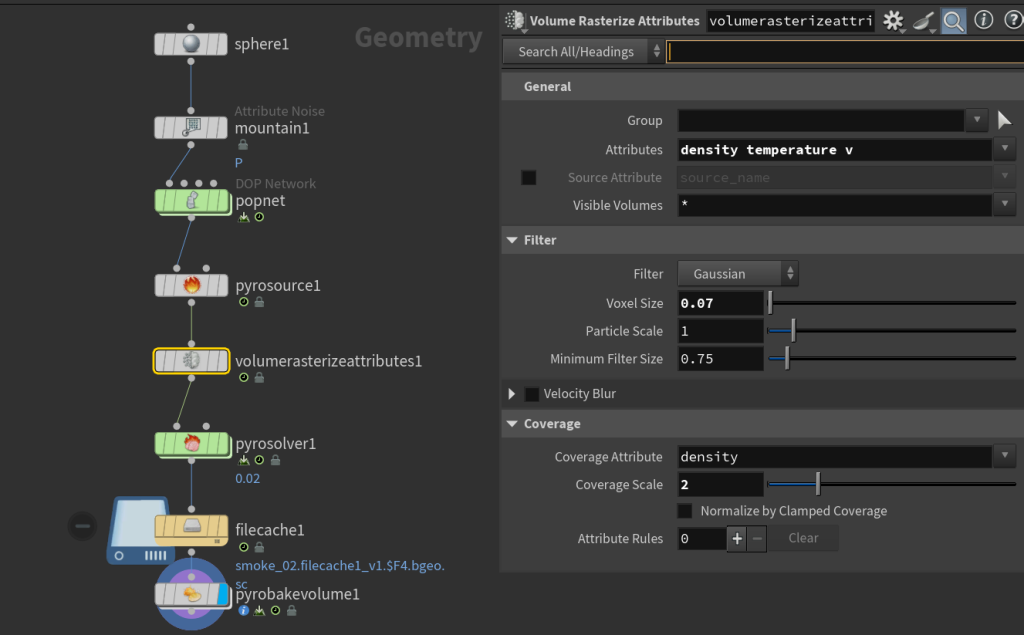Click the clock badge under filecache1
The height and width of the screenshot is (635, 1024).
click(x=244, y=547)
